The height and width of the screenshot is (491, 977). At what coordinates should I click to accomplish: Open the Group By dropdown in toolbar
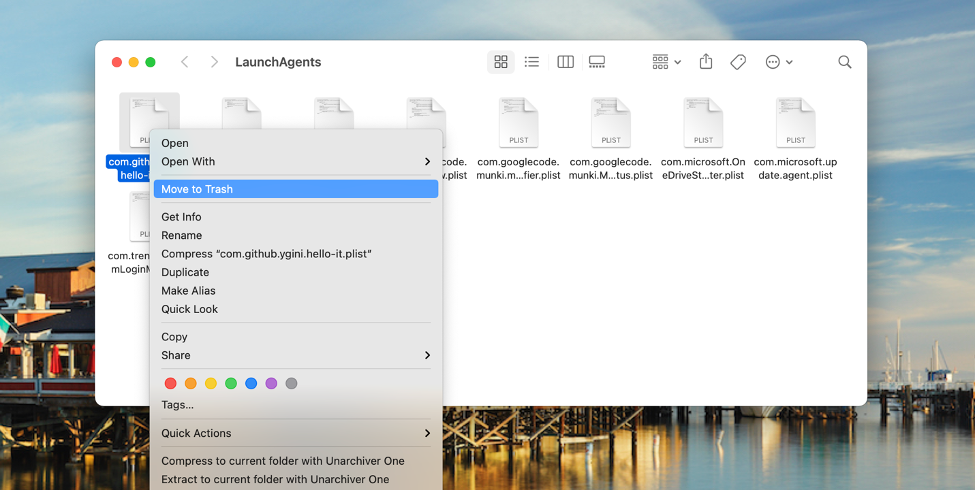click(666, 62)
